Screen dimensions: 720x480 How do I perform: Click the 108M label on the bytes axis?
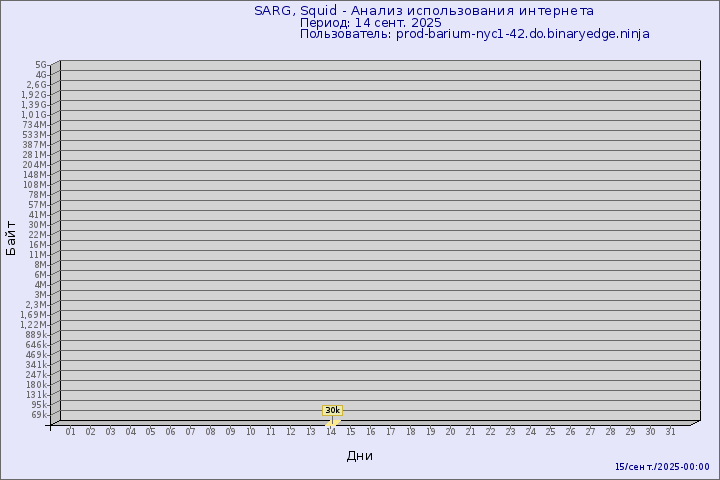(x=35, y=184)
